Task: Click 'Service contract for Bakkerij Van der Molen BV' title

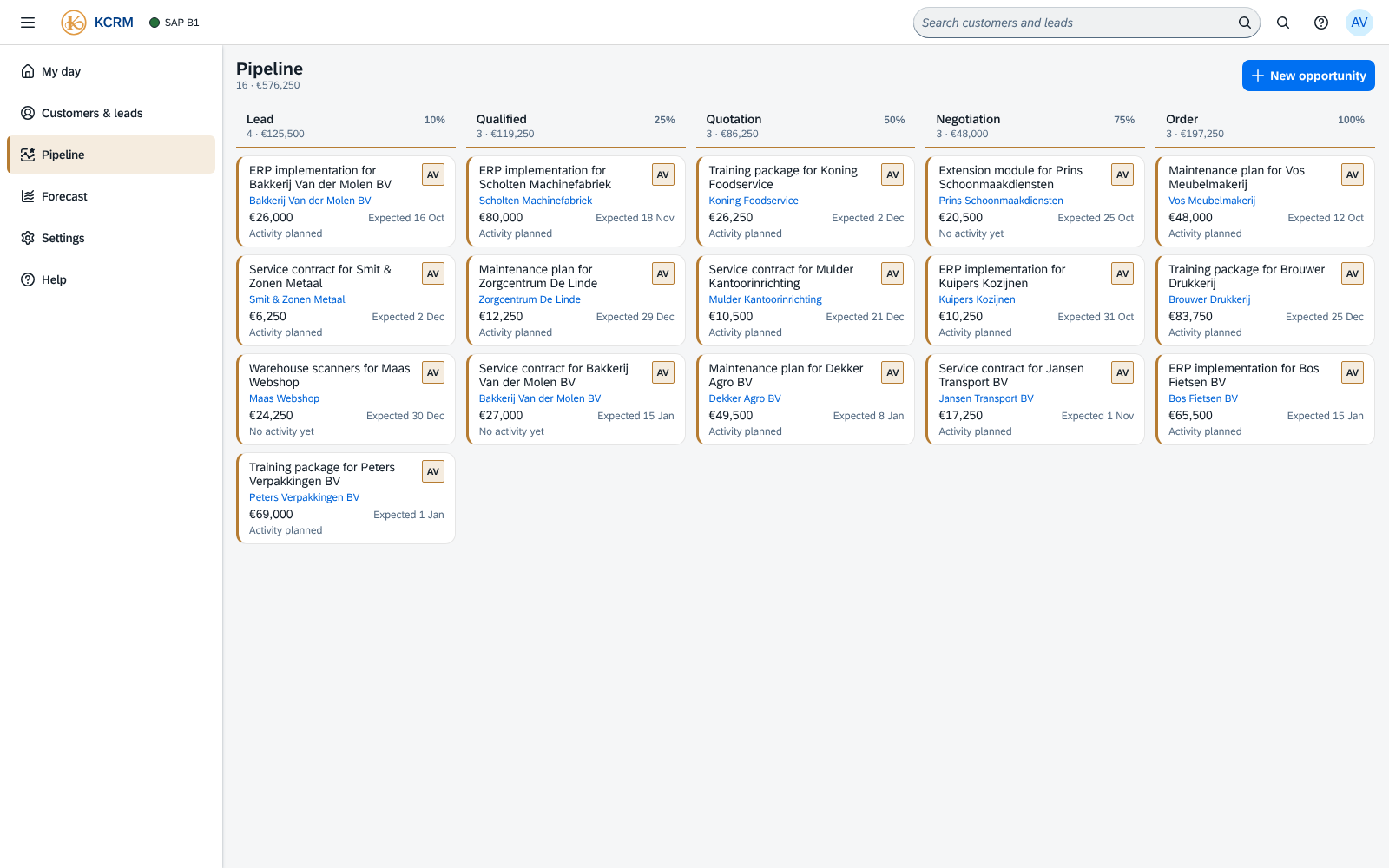Action: pyautogui.click(x=554, y=375)
